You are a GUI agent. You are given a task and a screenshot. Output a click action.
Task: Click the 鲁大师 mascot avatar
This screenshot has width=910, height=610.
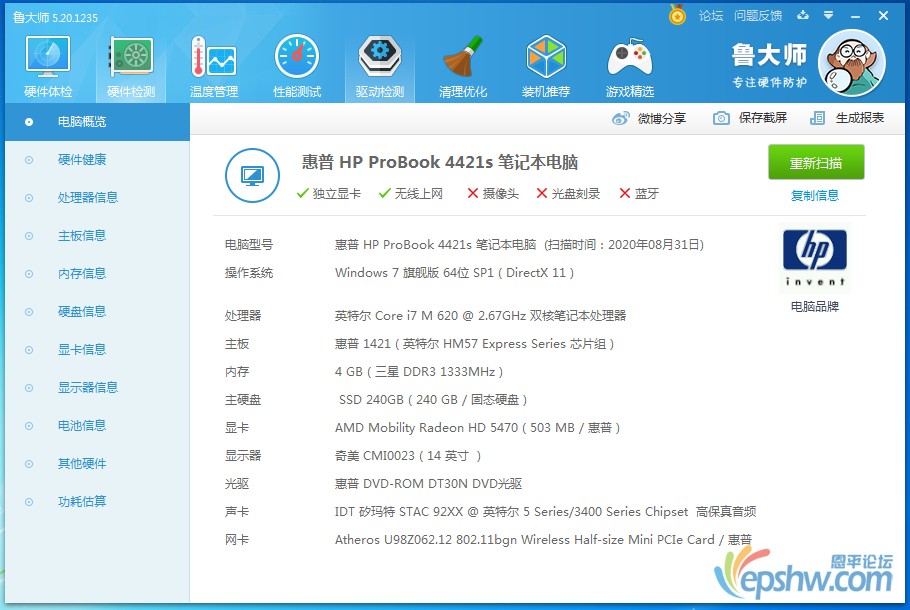[x=851, y=63]
